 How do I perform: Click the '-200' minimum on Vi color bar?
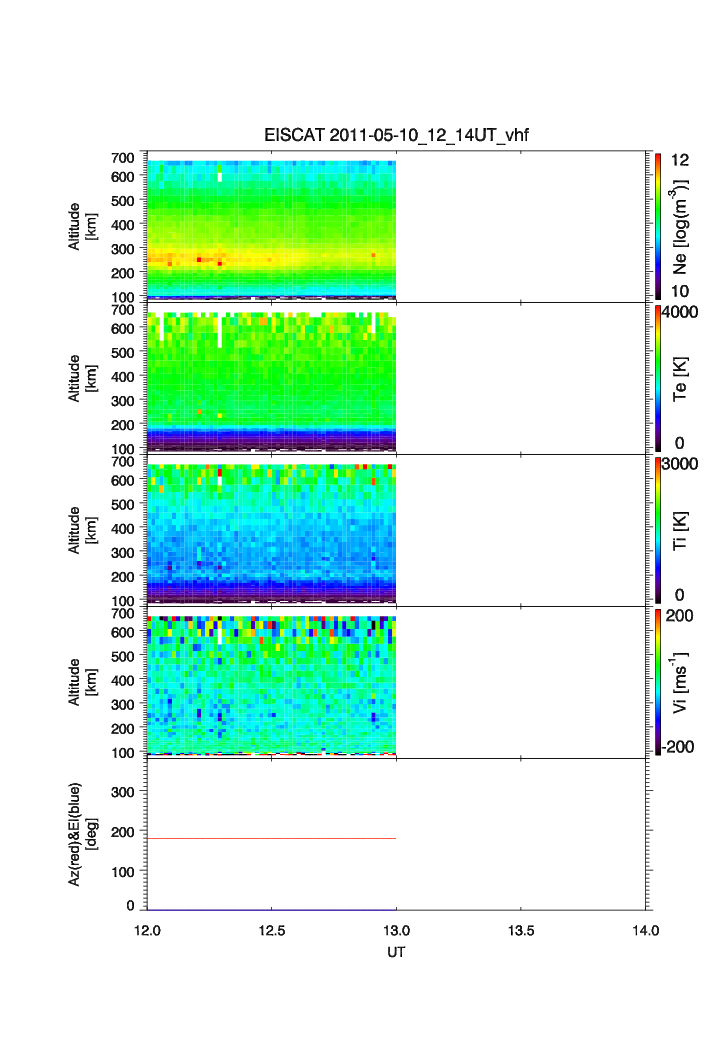(678, 747)
